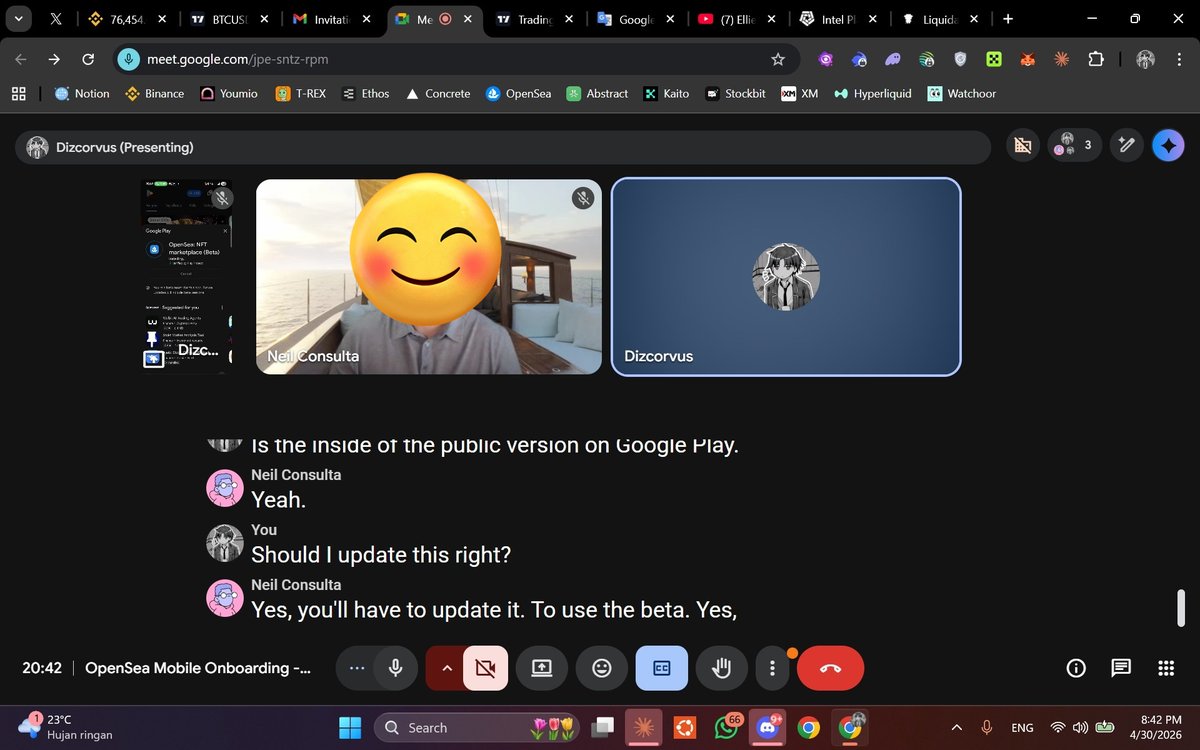This screenshot has height=750, width=1200.
Task: Open the weather widget 23°C Hujan ringan
Action: [x=66, y=727]
